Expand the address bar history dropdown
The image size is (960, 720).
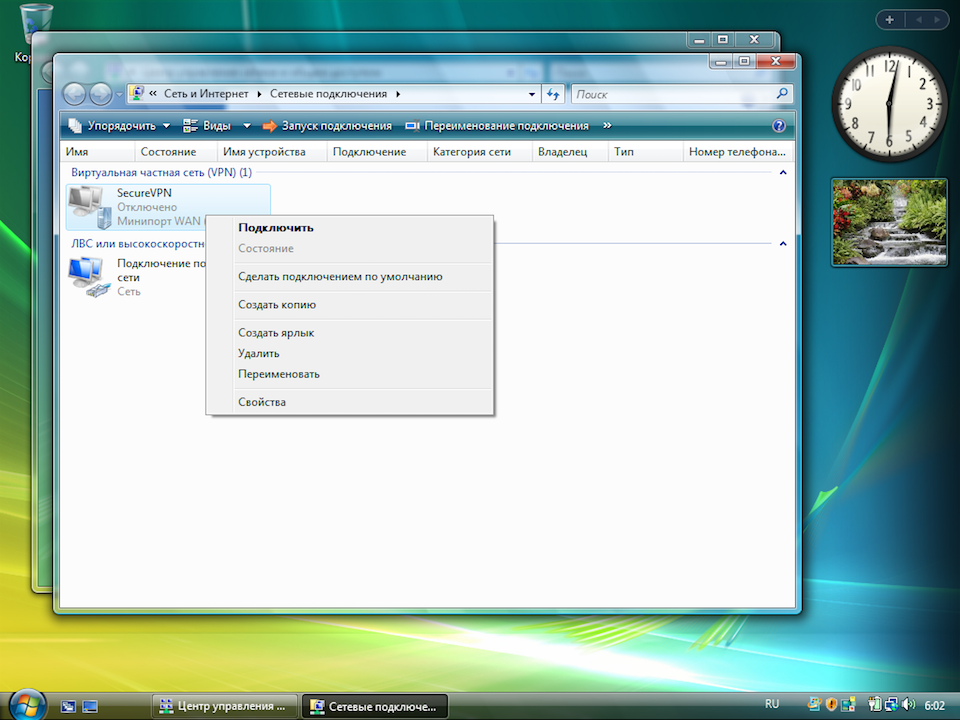pos(532,94)
